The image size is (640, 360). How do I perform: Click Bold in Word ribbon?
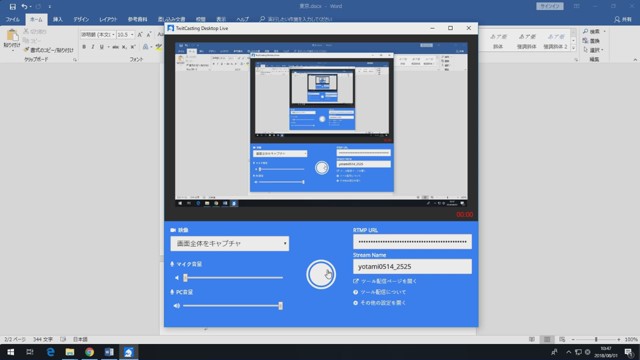coord(84,47)
